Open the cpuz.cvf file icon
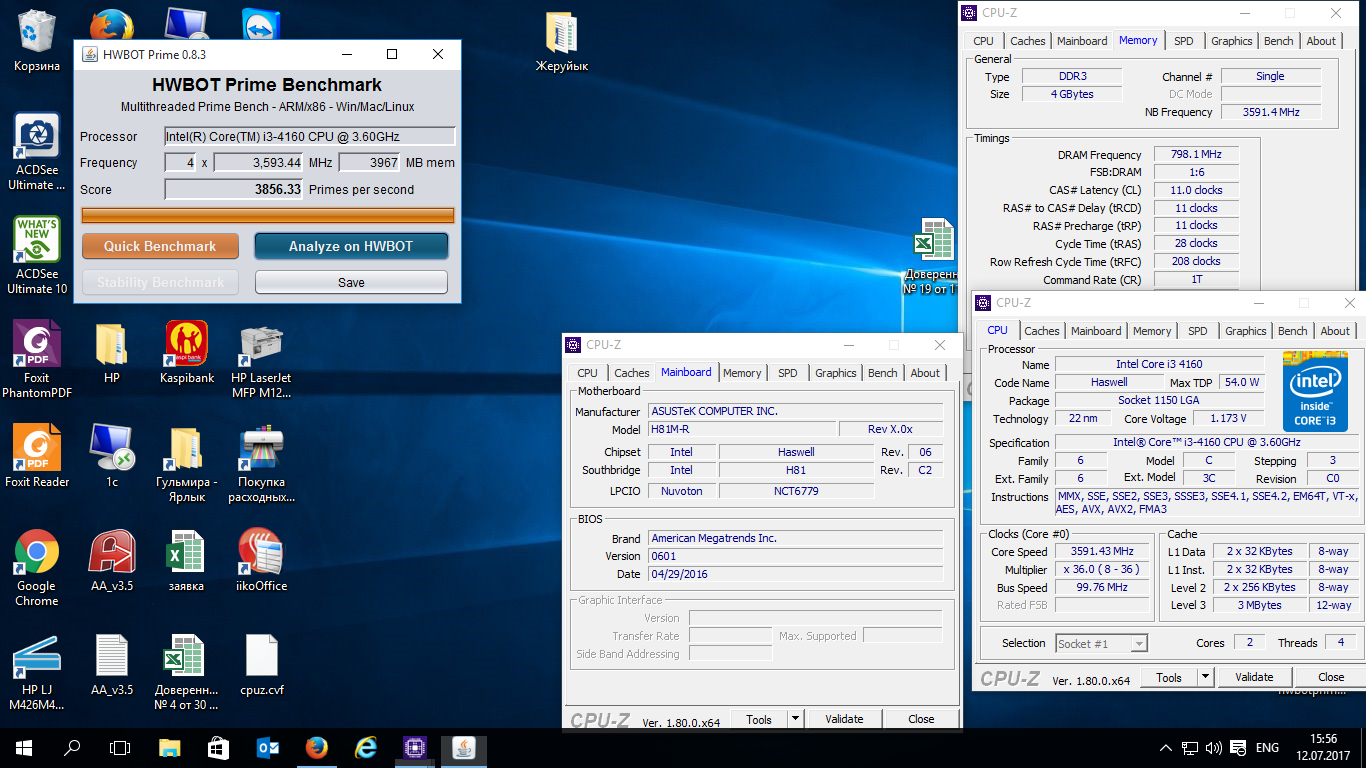 coord(261,664)
